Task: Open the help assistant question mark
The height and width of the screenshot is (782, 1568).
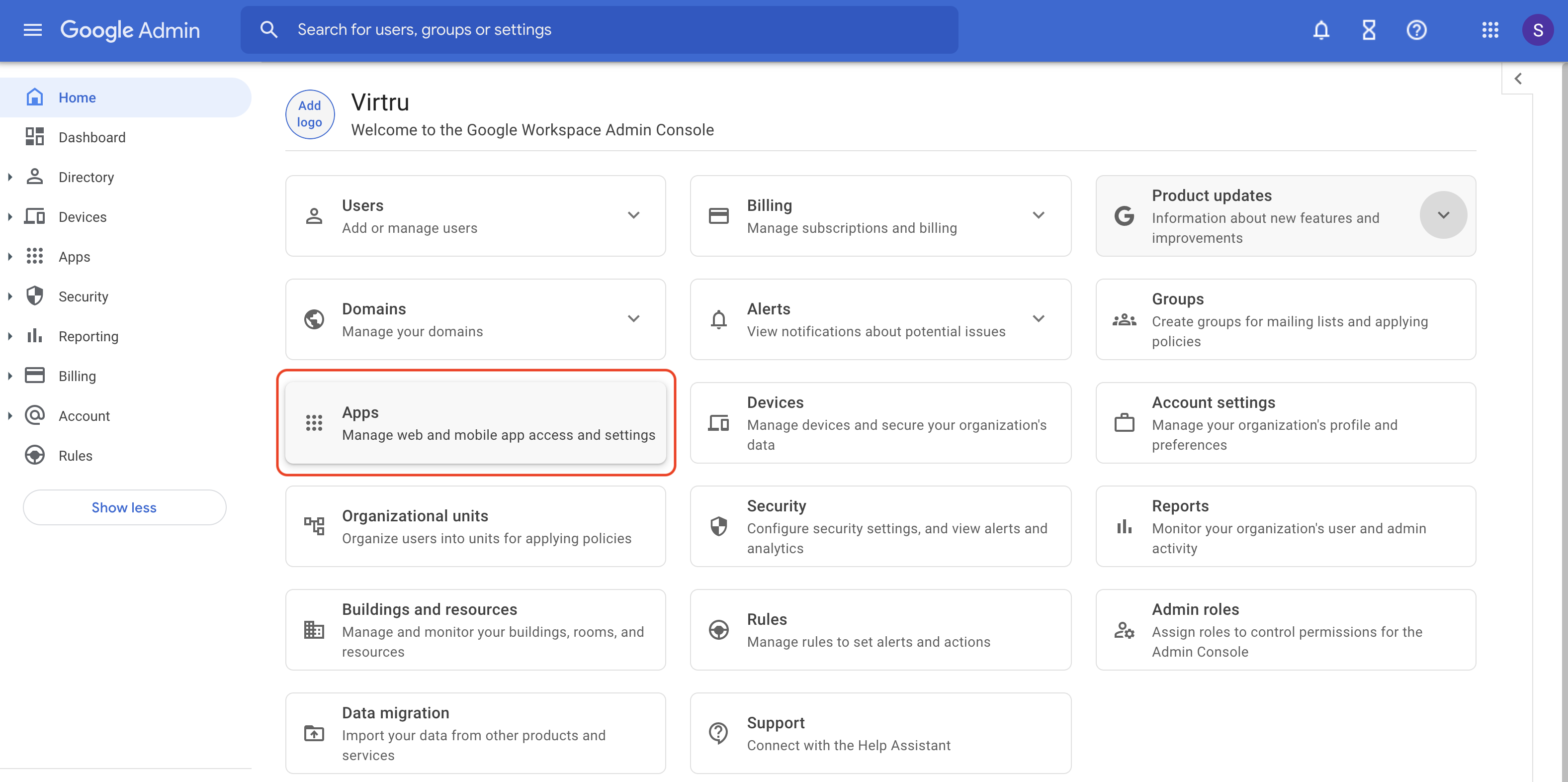Action: [x=1416, y=30]
